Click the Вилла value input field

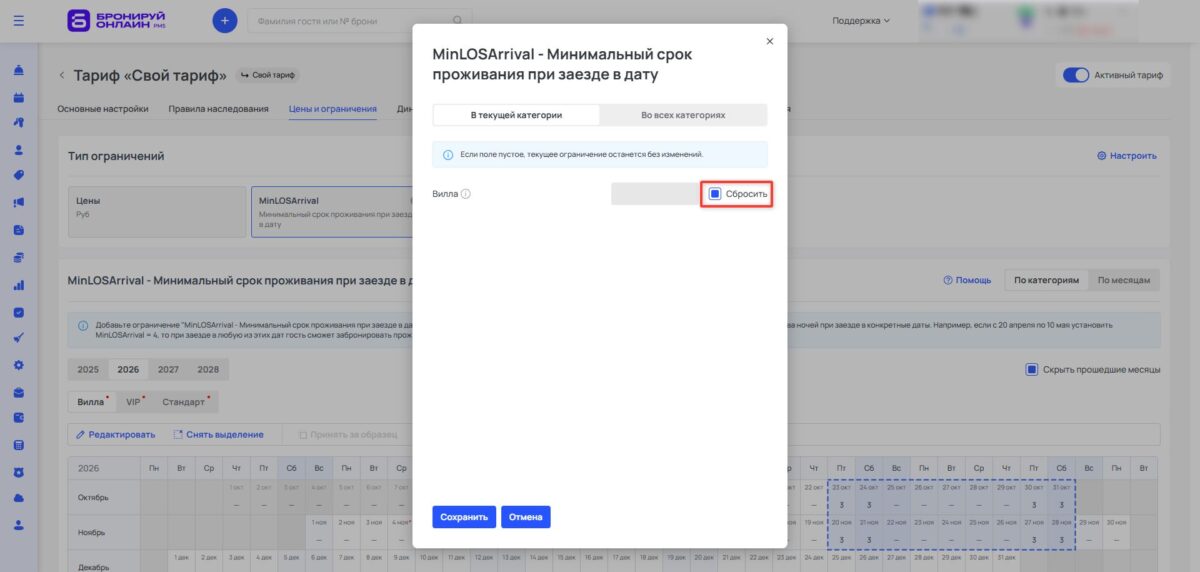657,194
